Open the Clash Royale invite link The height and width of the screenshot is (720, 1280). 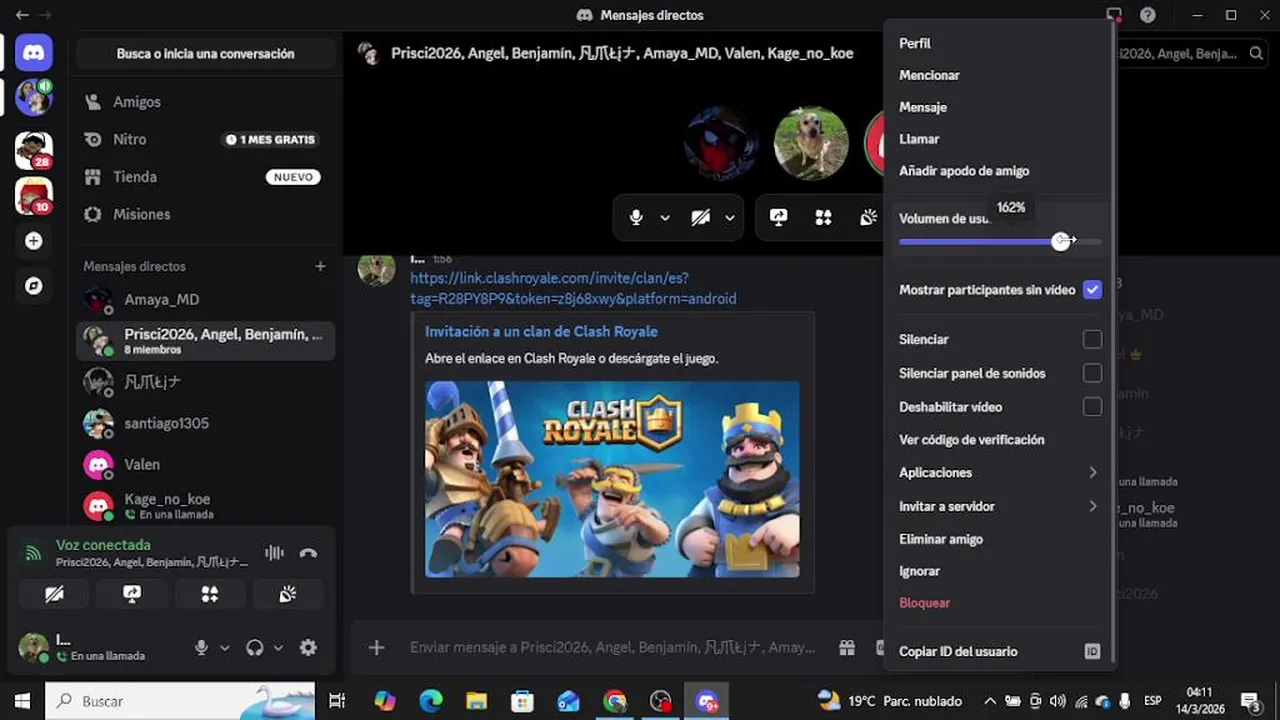(573, 288)
